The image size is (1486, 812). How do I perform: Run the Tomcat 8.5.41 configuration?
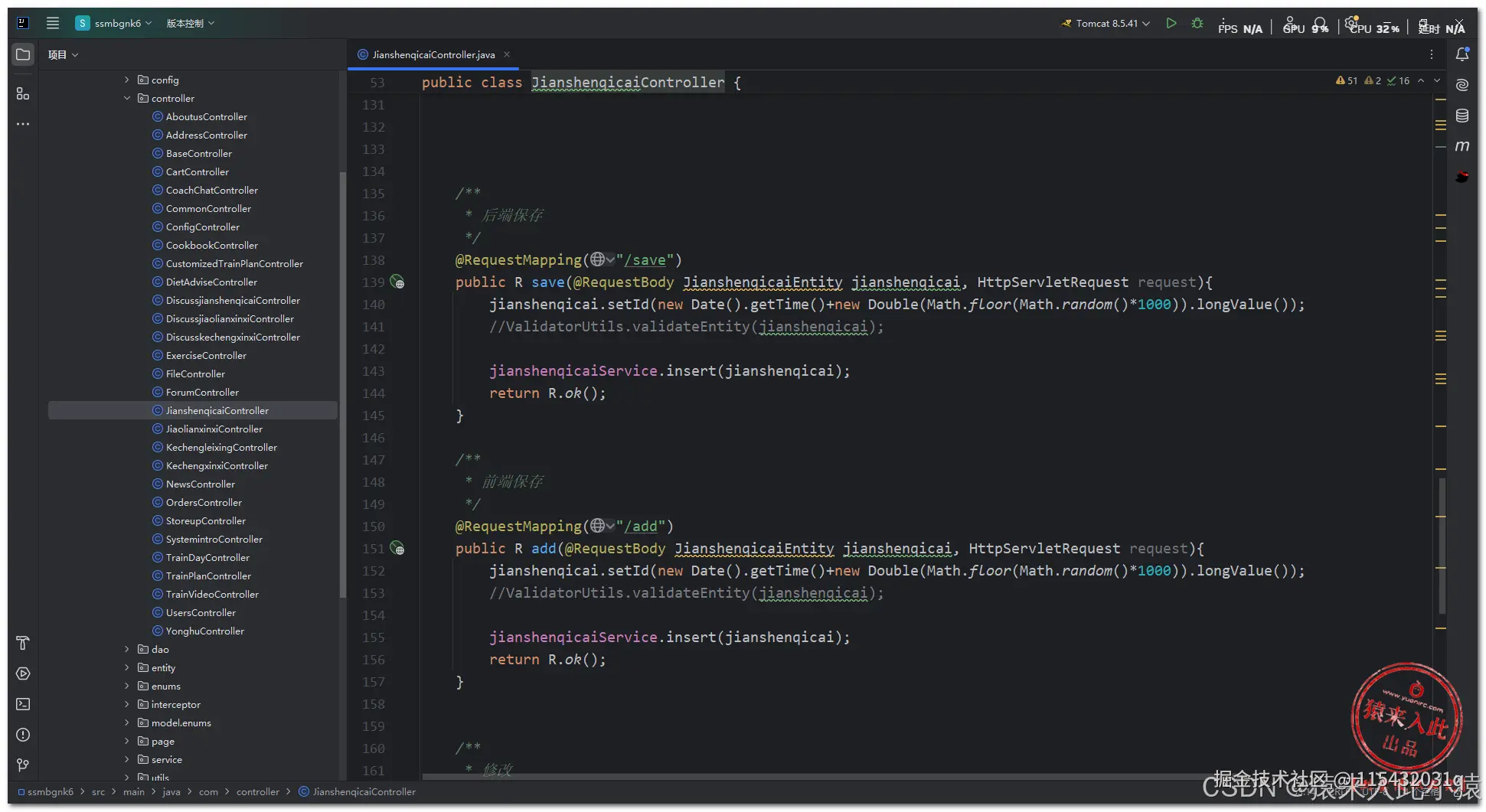[1171, 23]
